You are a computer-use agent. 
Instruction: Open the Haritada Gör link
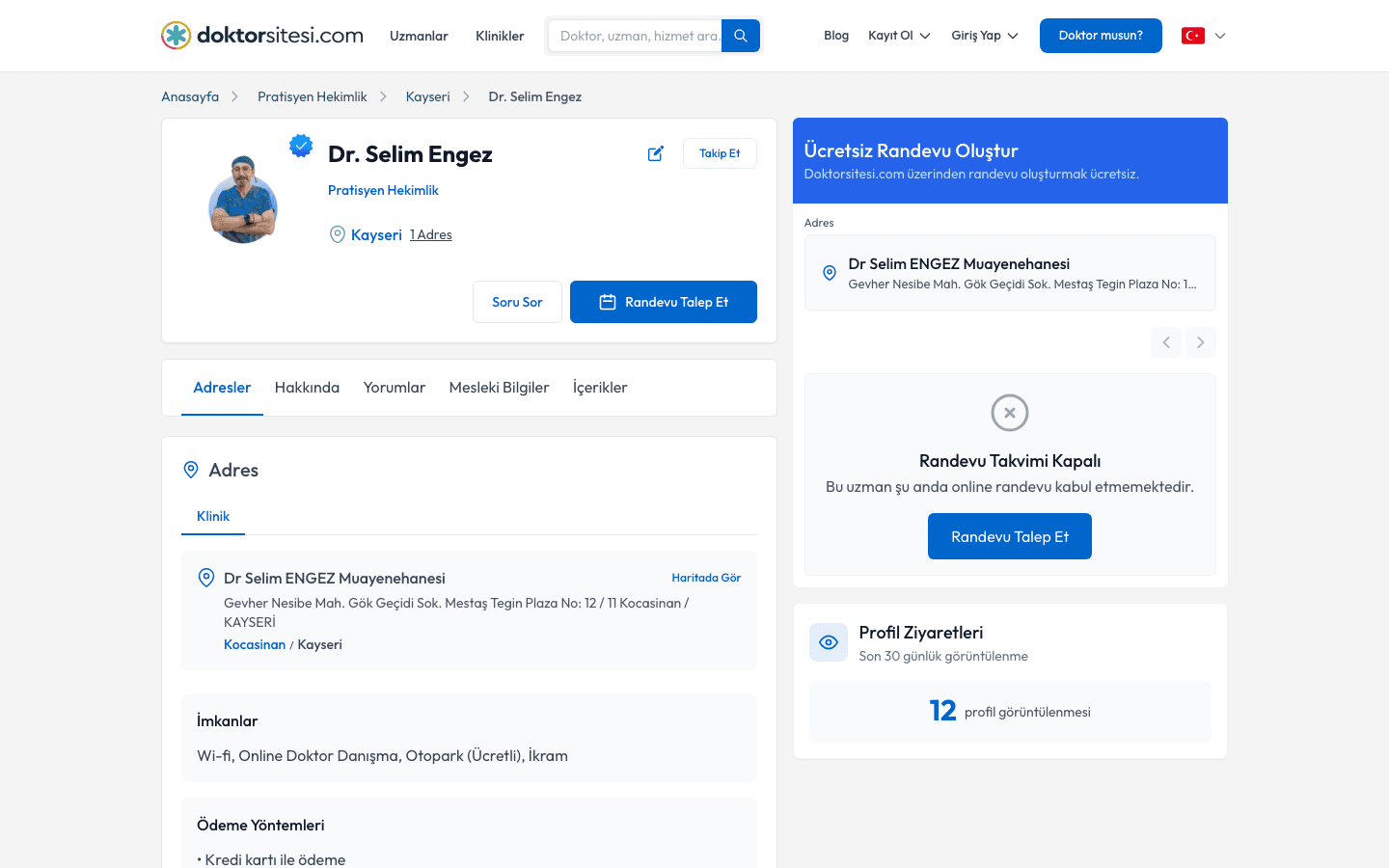pos(706,578)
